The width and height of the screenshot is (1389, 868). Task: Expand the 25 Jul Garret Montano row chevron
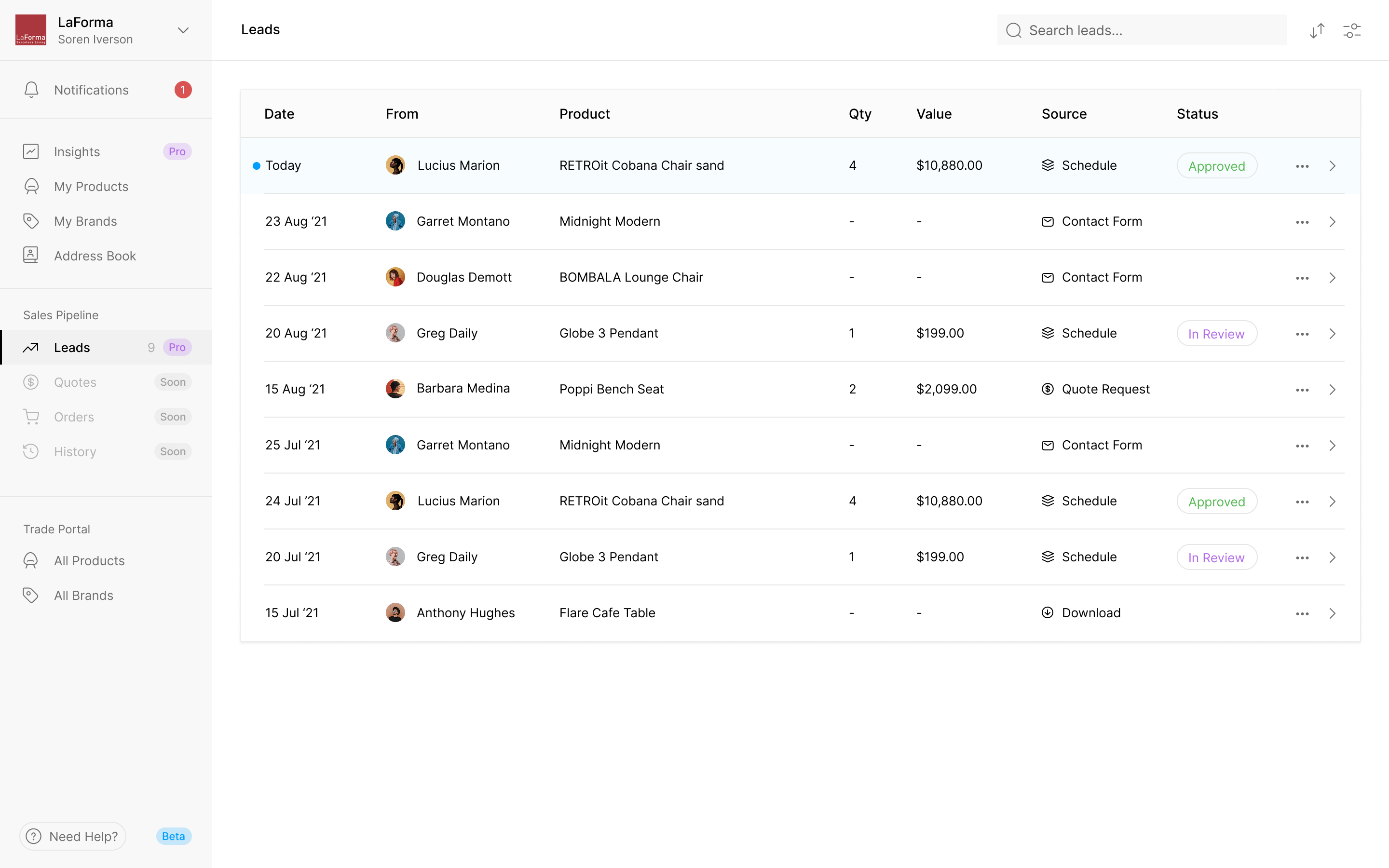coord(1332,446)
